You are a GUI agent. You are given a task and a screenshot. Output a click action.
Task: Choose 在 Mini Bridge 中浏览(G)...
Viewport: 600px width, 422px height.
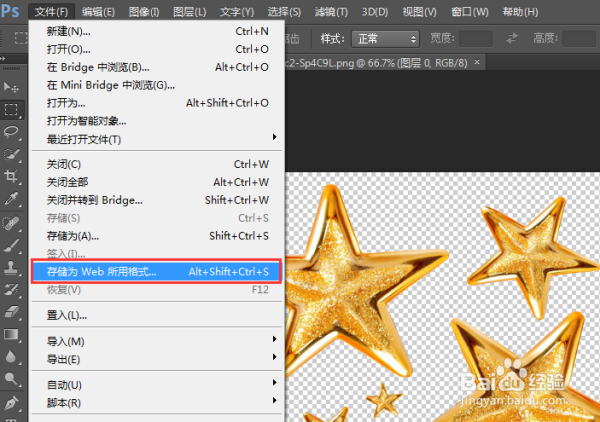point(157,85)
